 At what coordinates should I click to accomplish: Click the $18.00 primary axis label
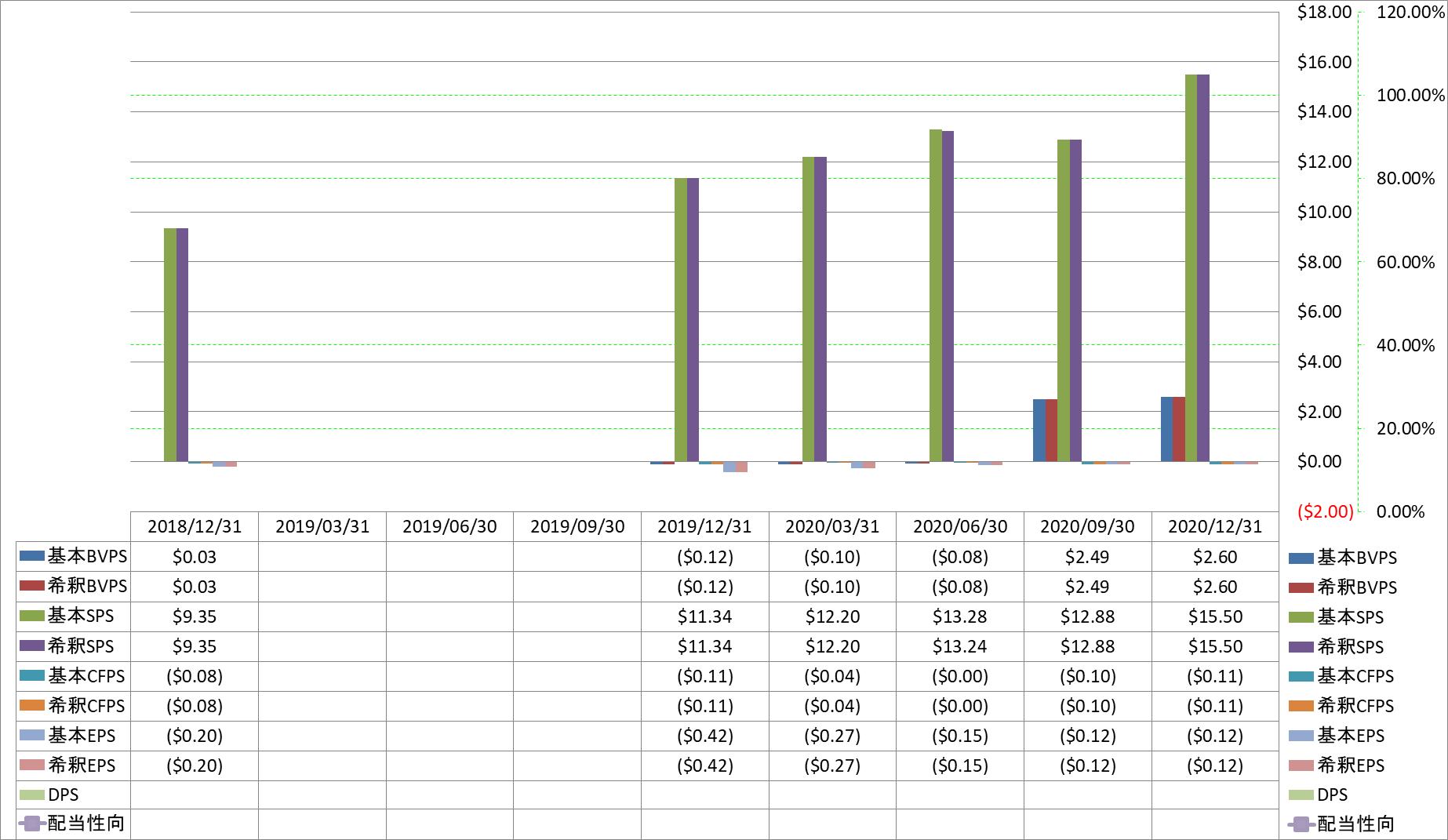coord(1324,12)
